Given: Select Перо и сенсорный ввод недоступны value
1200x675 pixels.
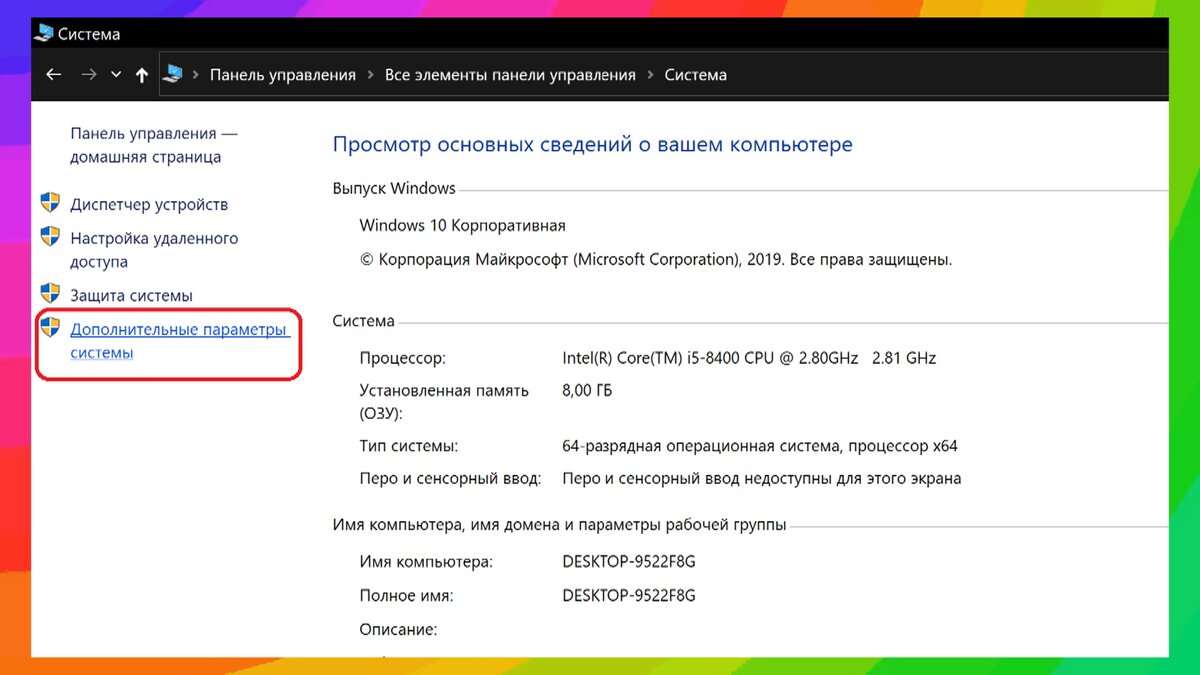Looking at the screenshot, I should (x=762, y=479).
